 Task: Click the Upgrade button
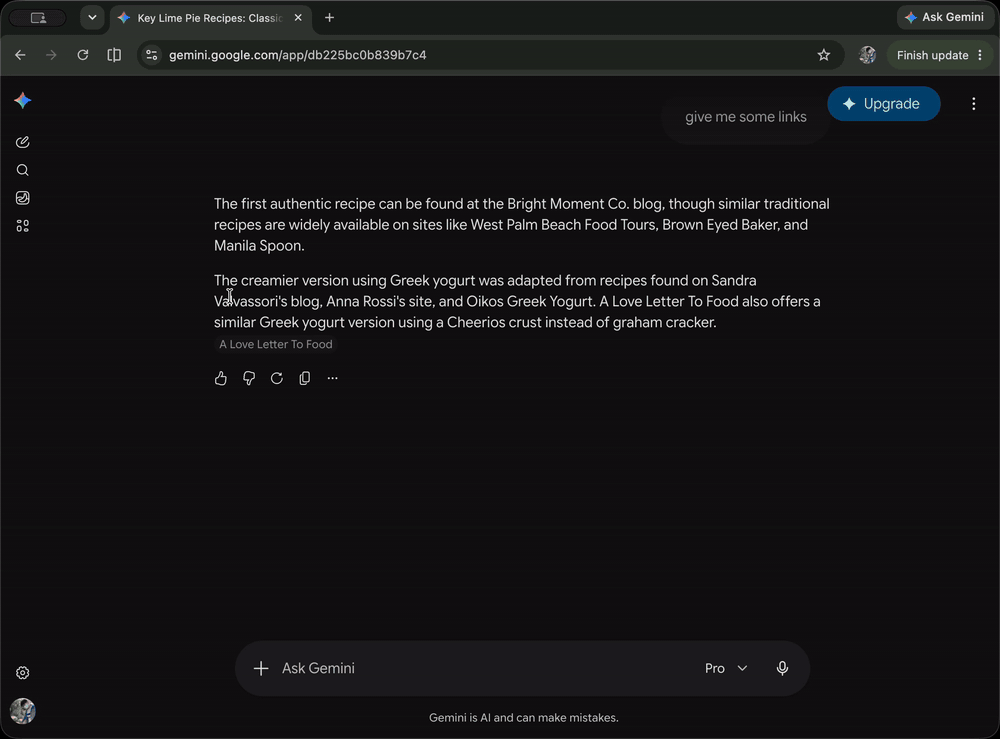883,104
